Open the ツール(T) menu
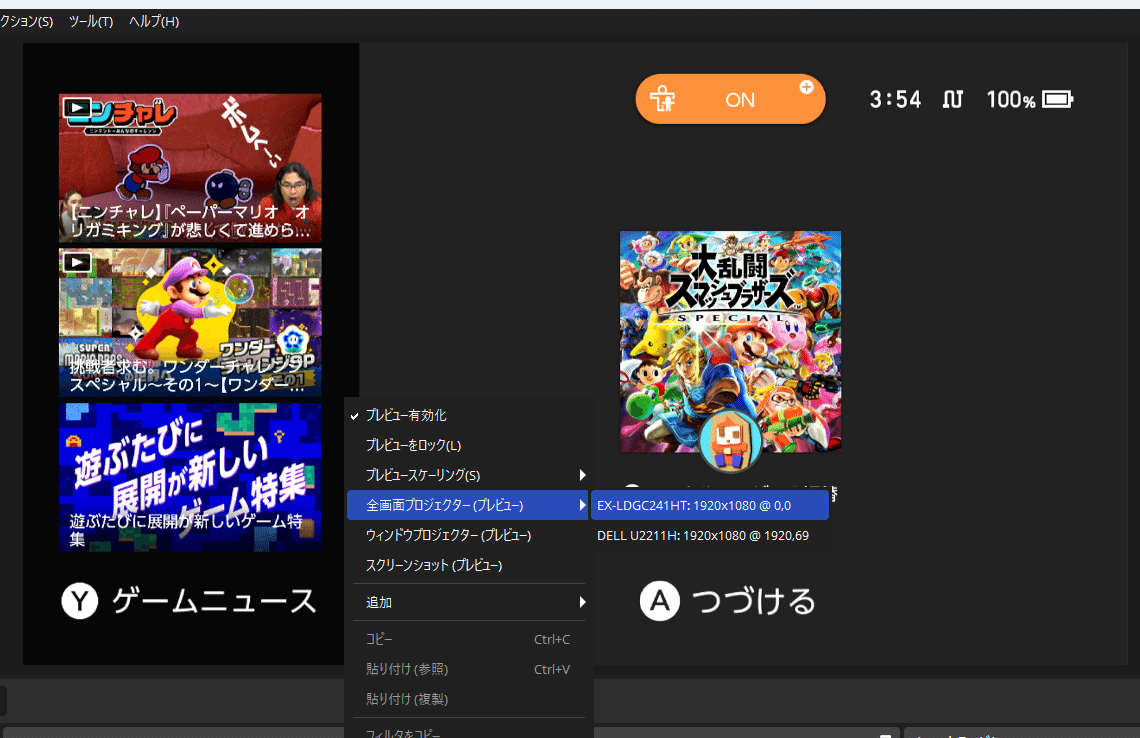The width and height of the screenshot is (1140, 738). click(91, 21)
